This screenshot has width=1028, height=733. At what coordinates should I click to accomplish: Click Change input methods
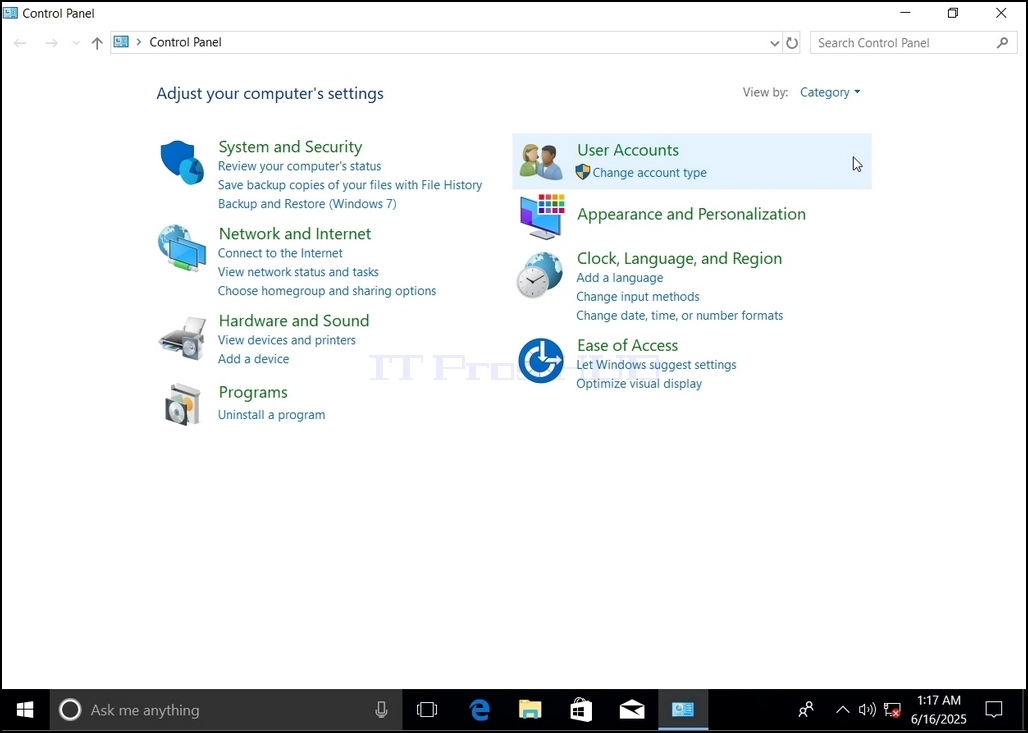[x=638, y=297]
